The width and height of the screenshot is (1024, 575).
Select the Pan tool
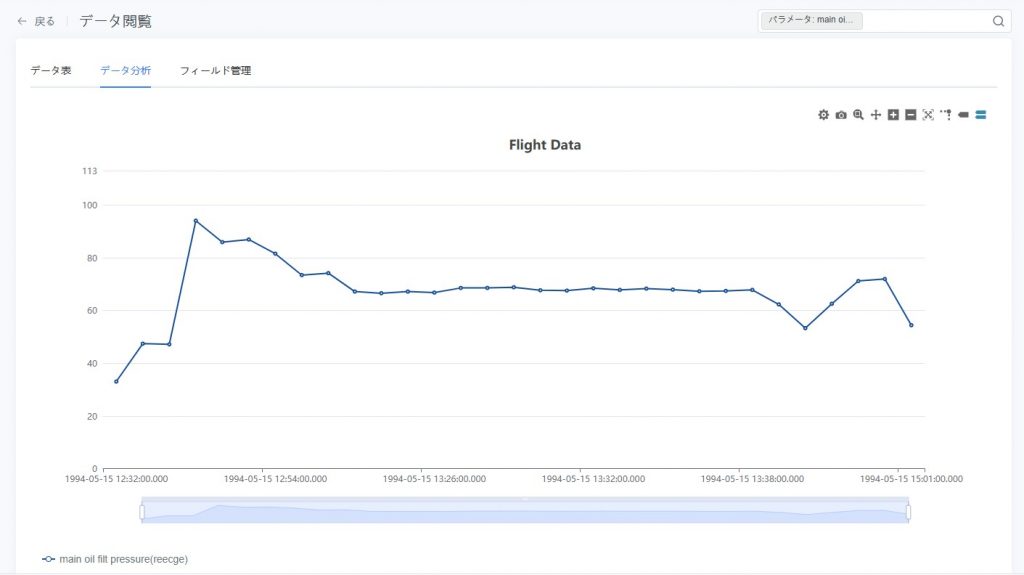click(x=875, y=115)
